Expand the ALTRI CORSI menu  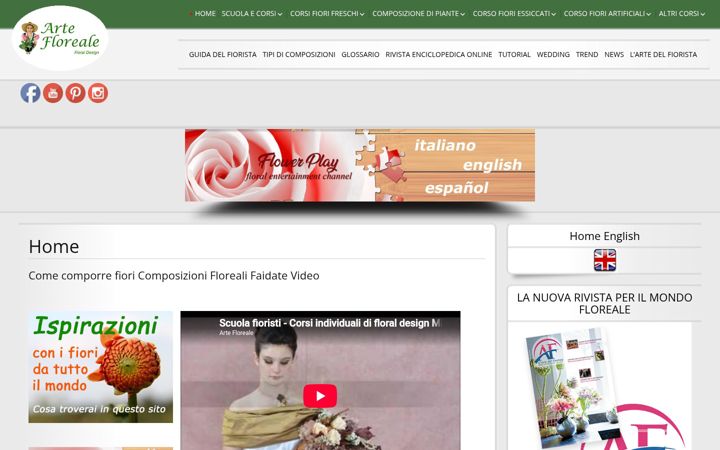681,14
